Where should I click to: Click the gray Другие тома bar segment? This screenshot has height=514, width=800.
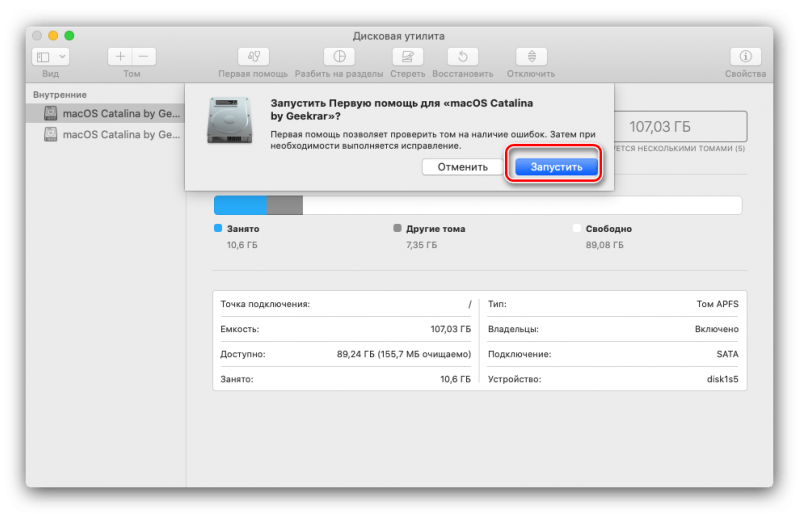coord(285,205)
